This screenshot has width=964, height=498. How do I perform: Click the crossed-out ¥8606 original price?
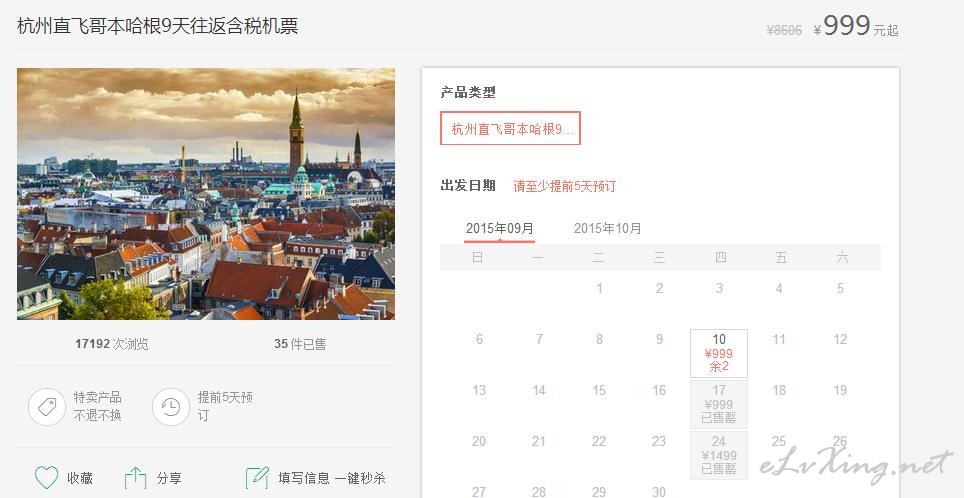[x=784, y=30]
